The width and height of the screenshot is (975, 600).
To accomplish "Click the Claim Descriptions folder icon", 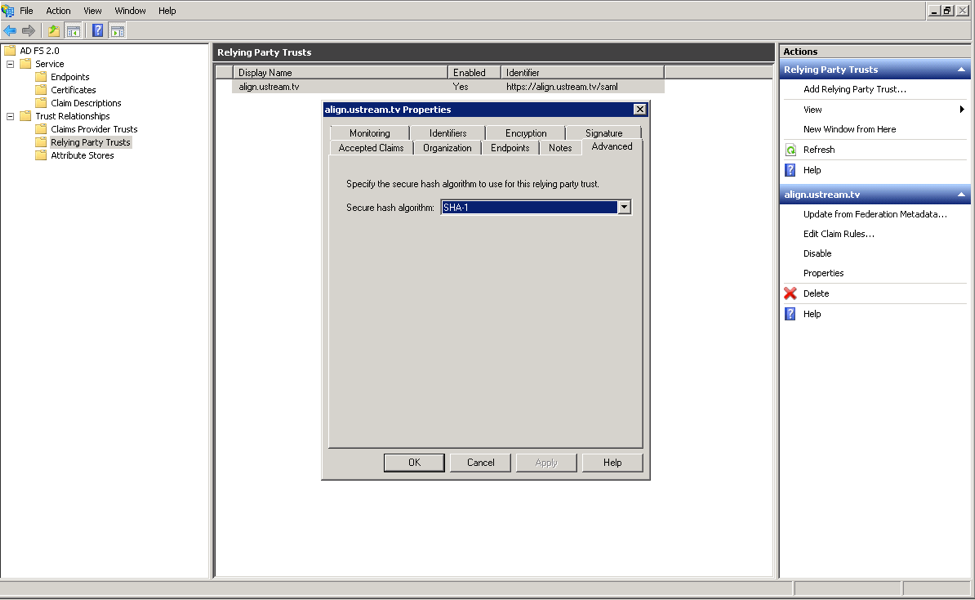I will 41,103.
